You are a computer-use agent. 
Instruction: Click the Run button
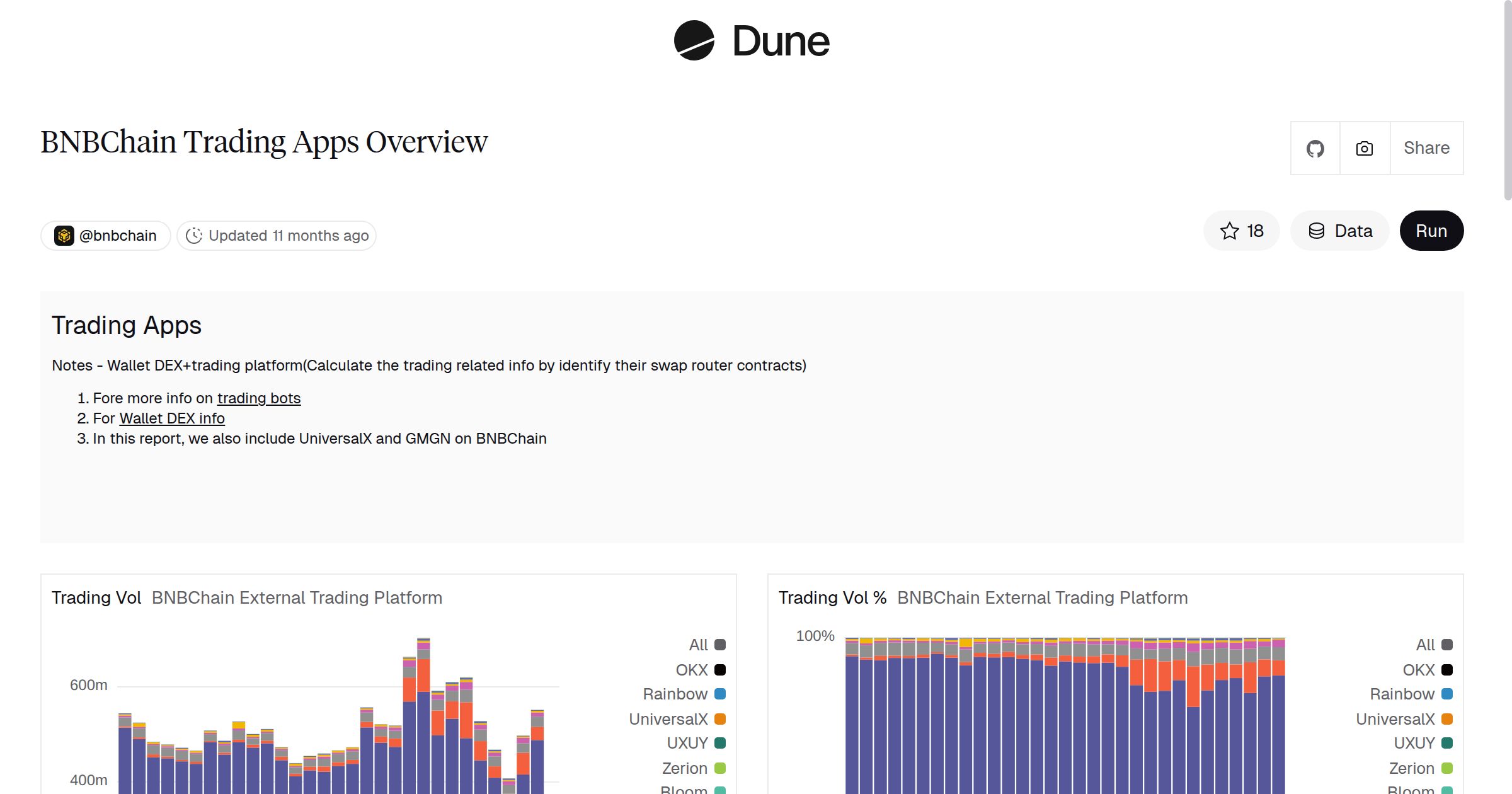[1431, 231]
